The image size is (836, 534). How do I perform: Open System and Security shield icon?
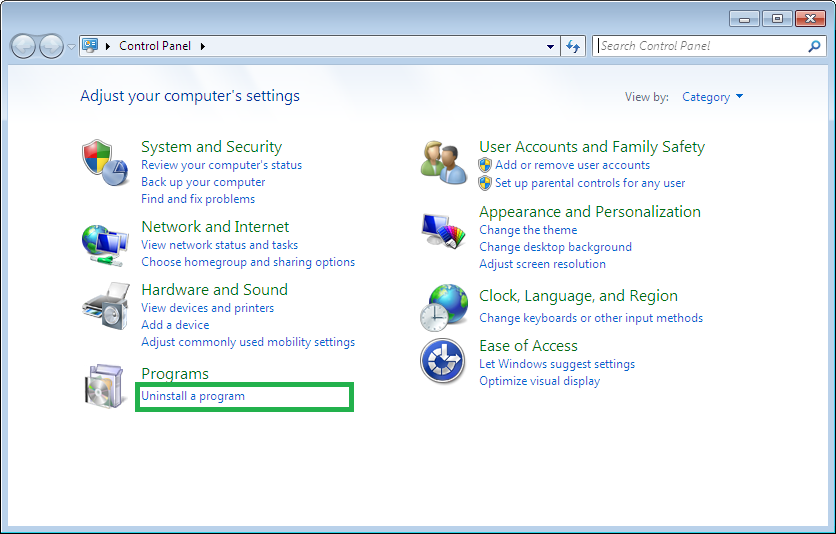pyautogui.click(x=105, y=163)
